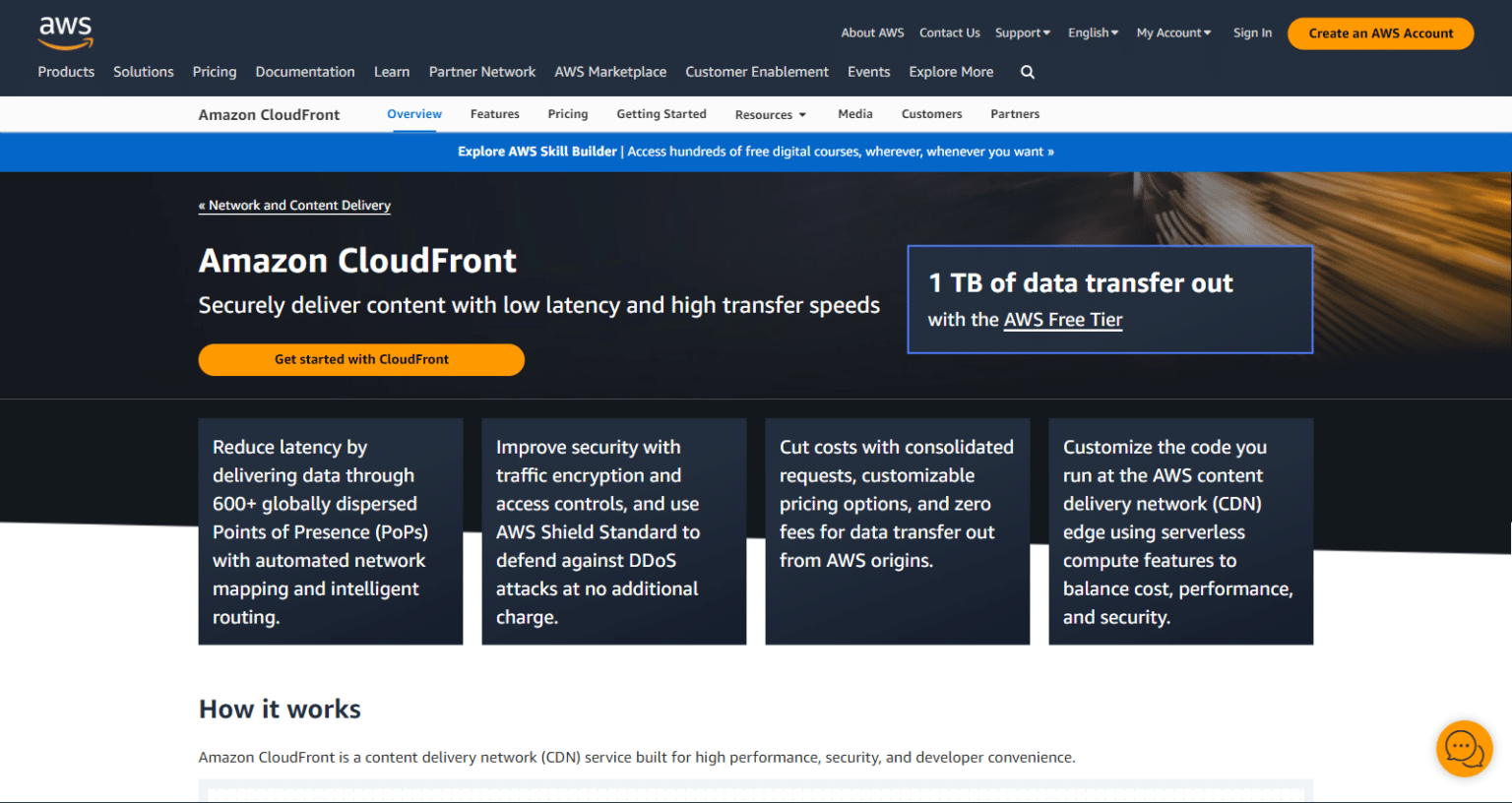Open the Getting Started tab
Screen dimensions: 1512x803
[x=661, y=114]
